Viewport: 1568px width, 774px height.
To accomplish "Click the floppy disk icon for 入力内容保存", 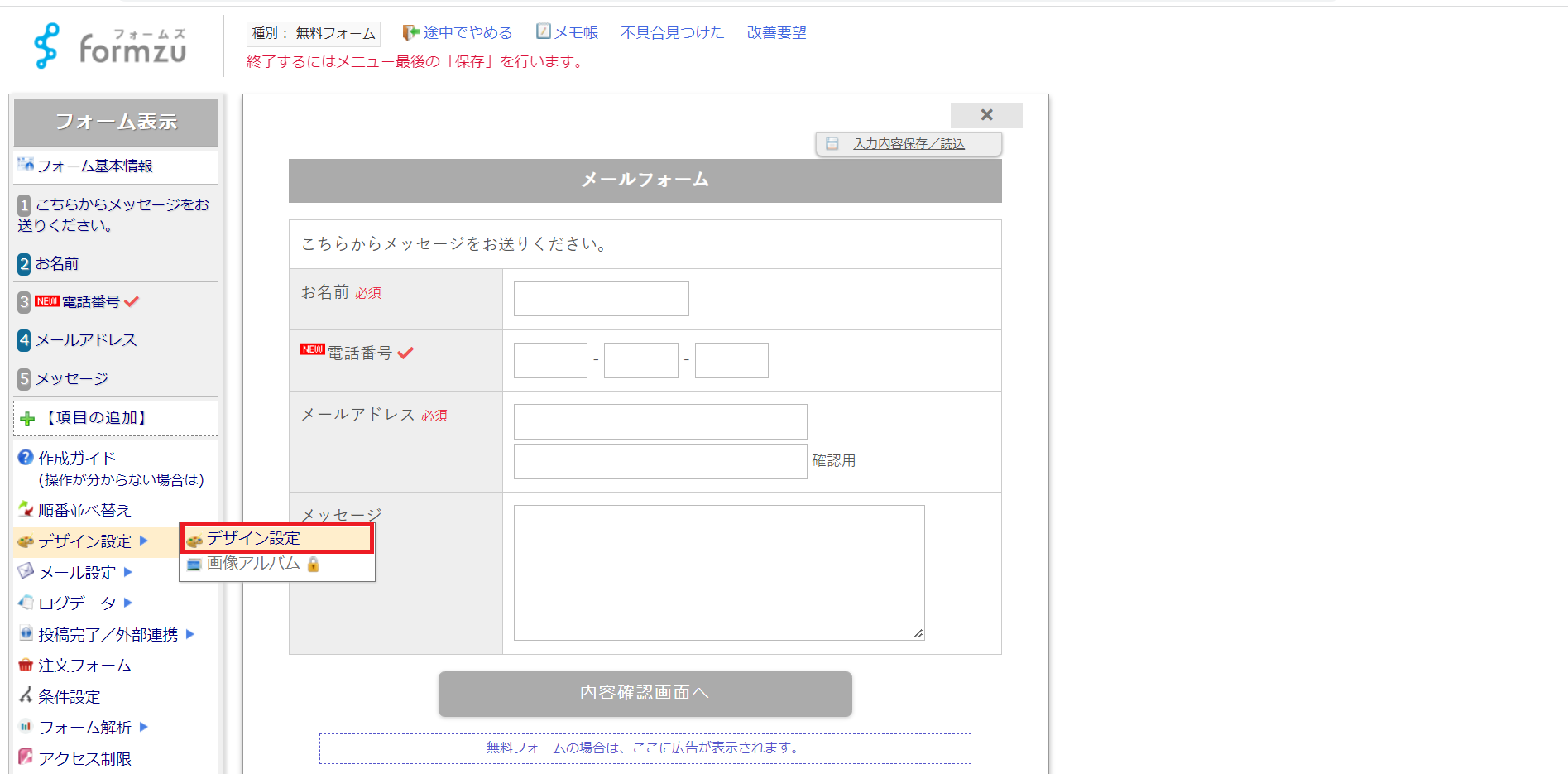I will click(x=832, y=144).
